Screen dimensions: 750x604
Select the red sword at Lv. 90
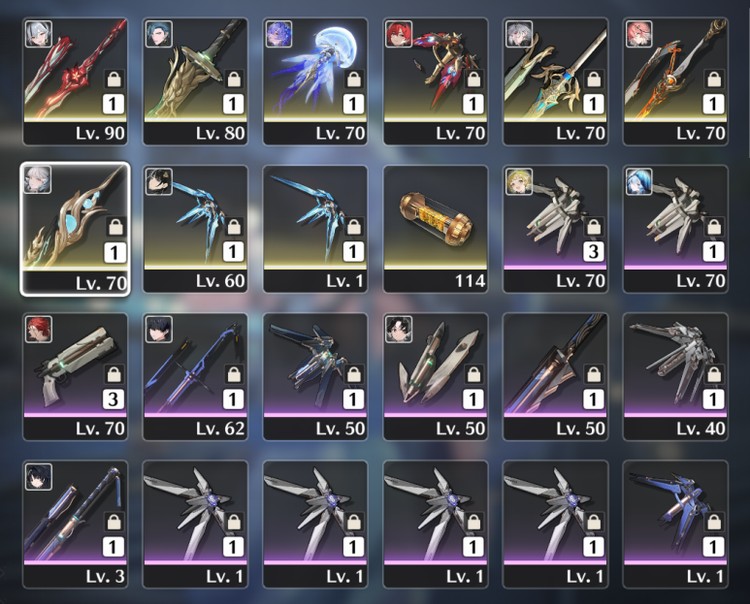(75, 82)
